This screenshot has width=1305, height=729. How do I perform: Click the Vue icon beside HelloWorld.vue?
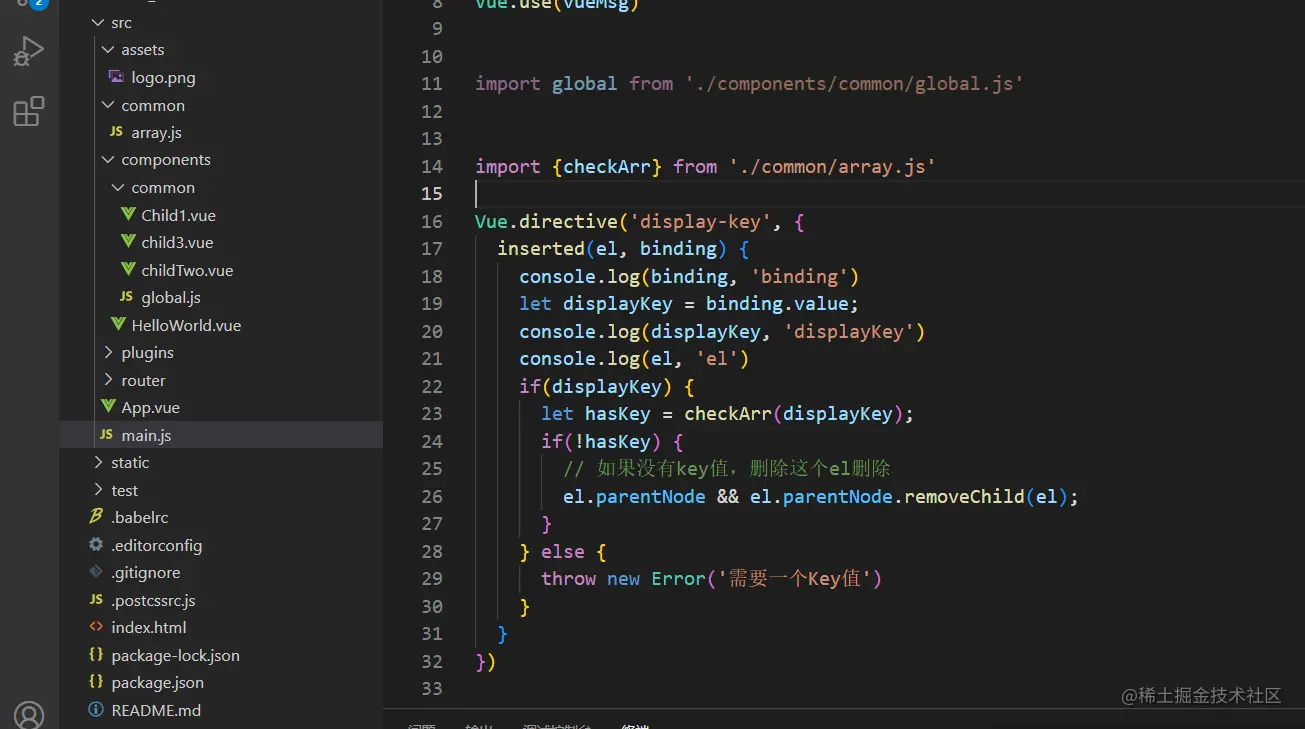[x=117, y=325]
